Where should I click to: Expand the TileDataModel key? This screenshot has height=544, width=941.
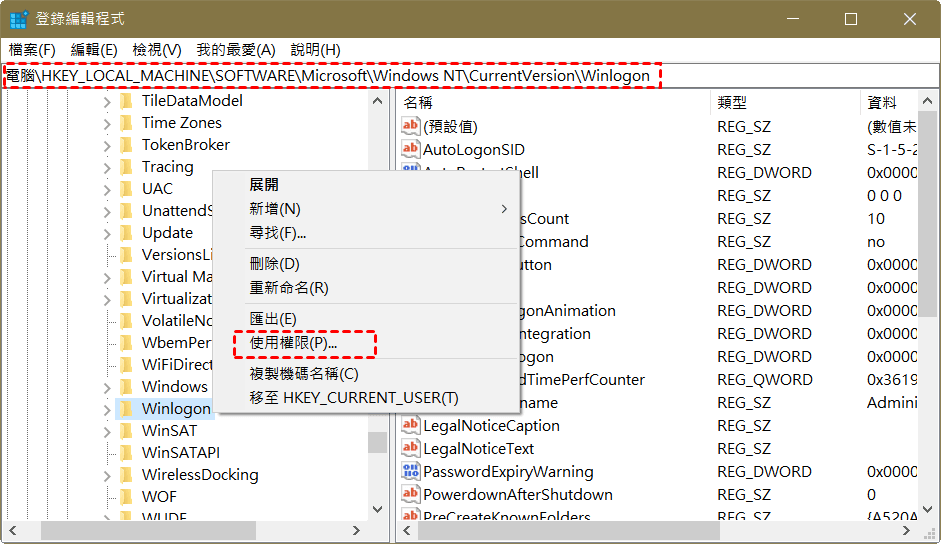pos(107,102)
